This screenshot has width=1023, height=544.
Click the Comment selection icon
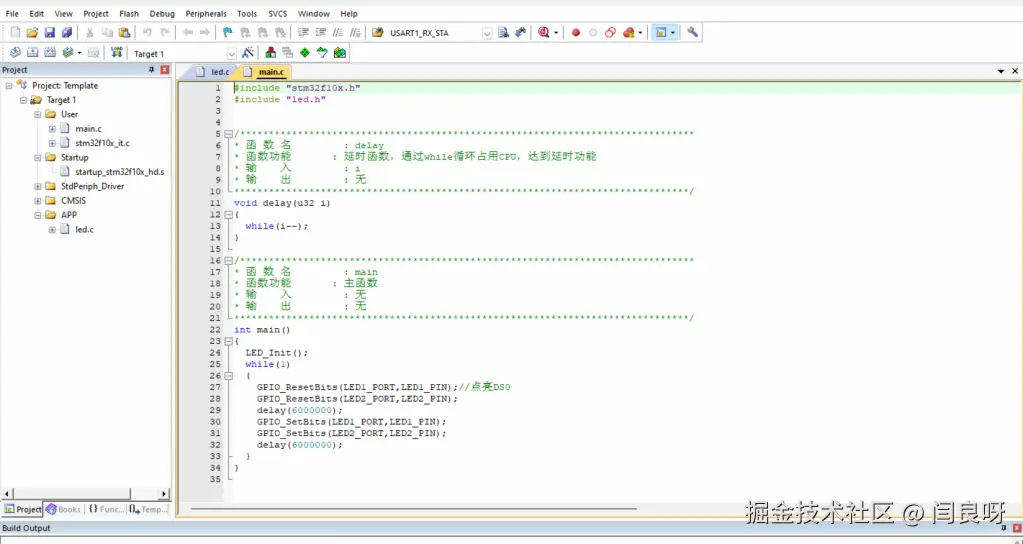(338, 32)
